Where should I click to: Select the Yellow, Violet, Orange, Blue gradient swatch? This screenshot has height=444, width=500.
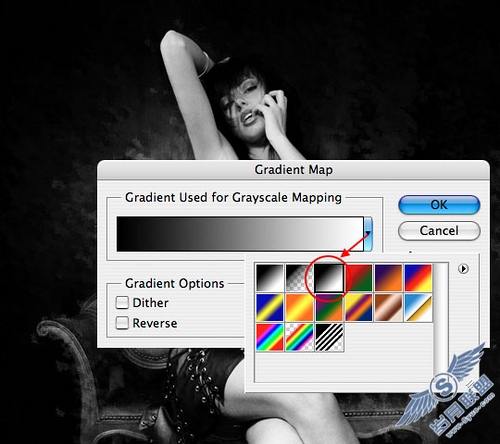[x=359, y=308]
